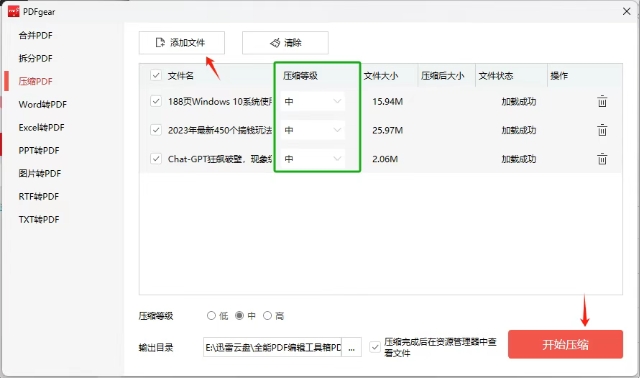Click 加载成功 status of the 15.94M file

518,101
